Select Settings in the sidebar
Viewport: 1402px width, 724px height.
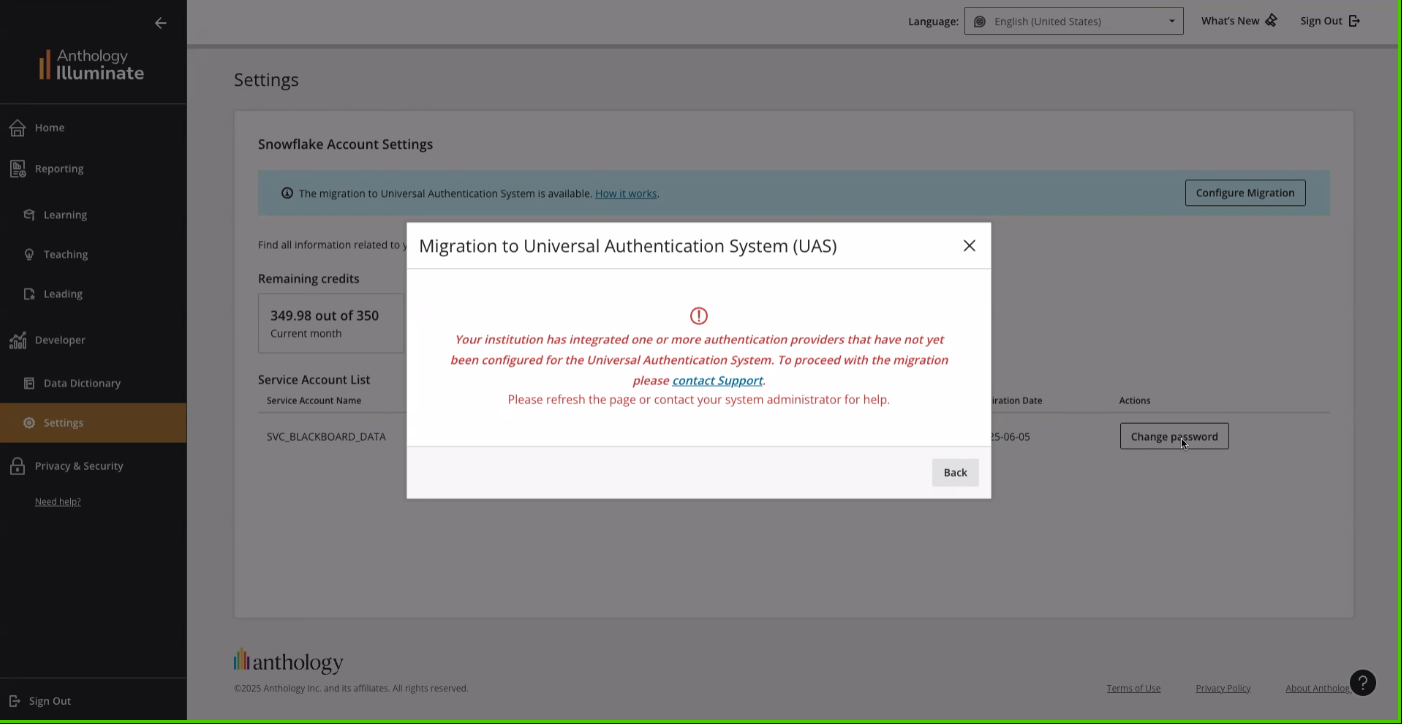tap(93, 423)
